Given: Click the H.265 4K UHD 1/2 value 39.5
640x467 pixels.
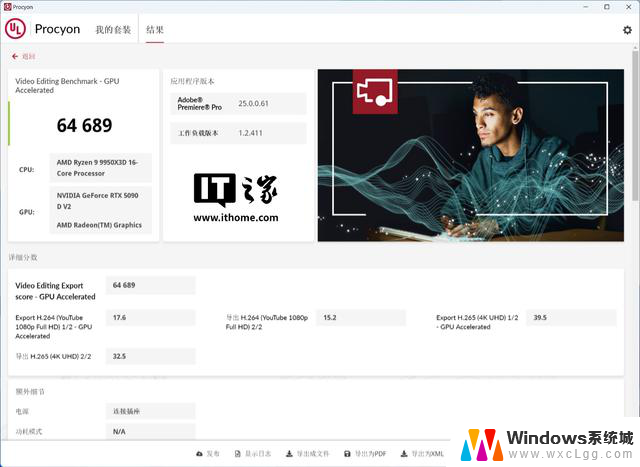Looking at the screenshot, I should point(571,317).
